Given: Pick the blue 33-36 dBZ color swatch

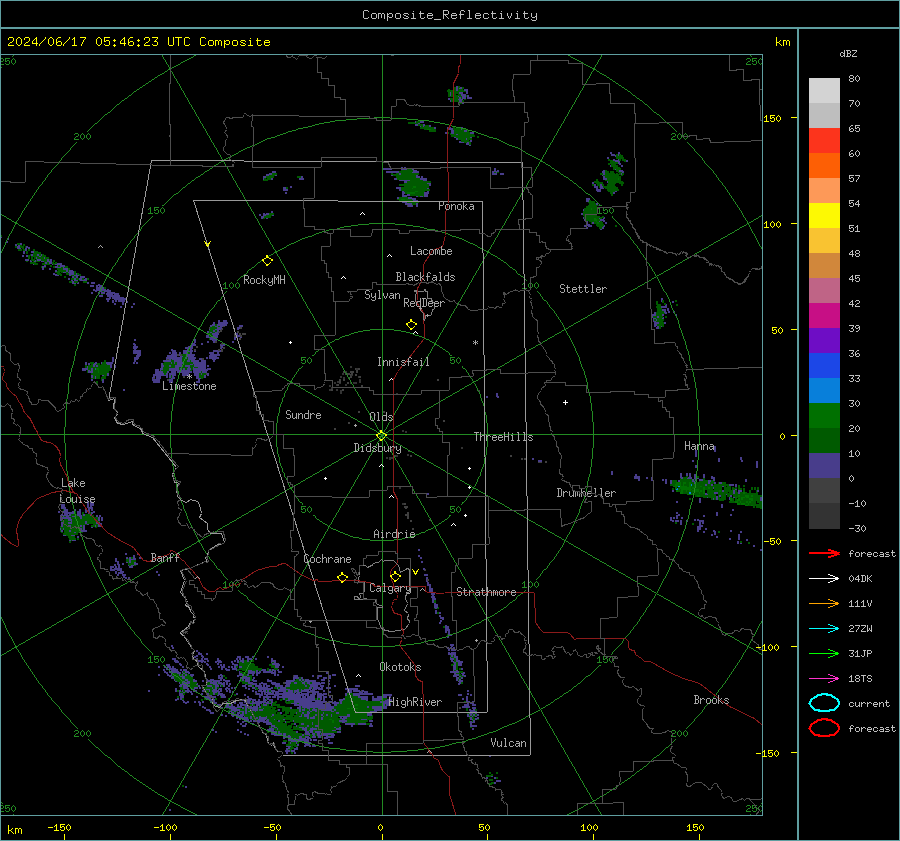Looking at the screenshot, I should click(824, 366).
